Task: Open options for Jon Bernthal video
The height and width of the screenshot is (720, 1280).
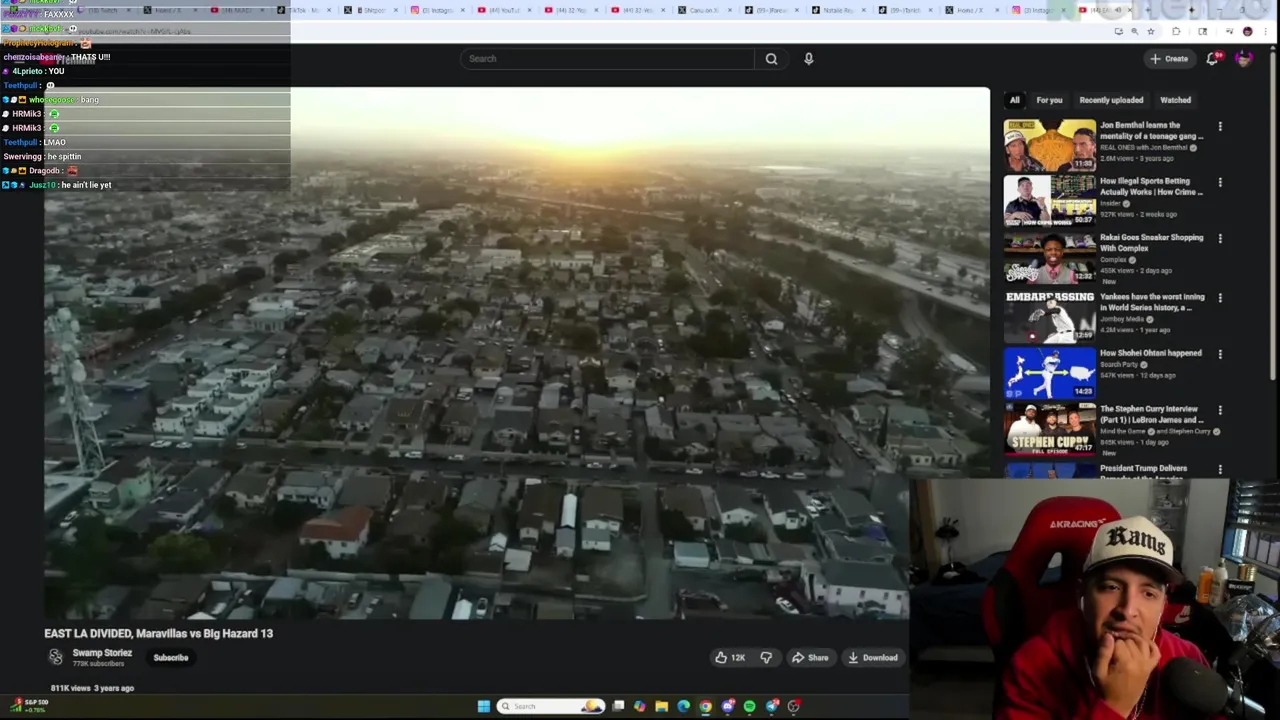Action: pos(1220,127)
